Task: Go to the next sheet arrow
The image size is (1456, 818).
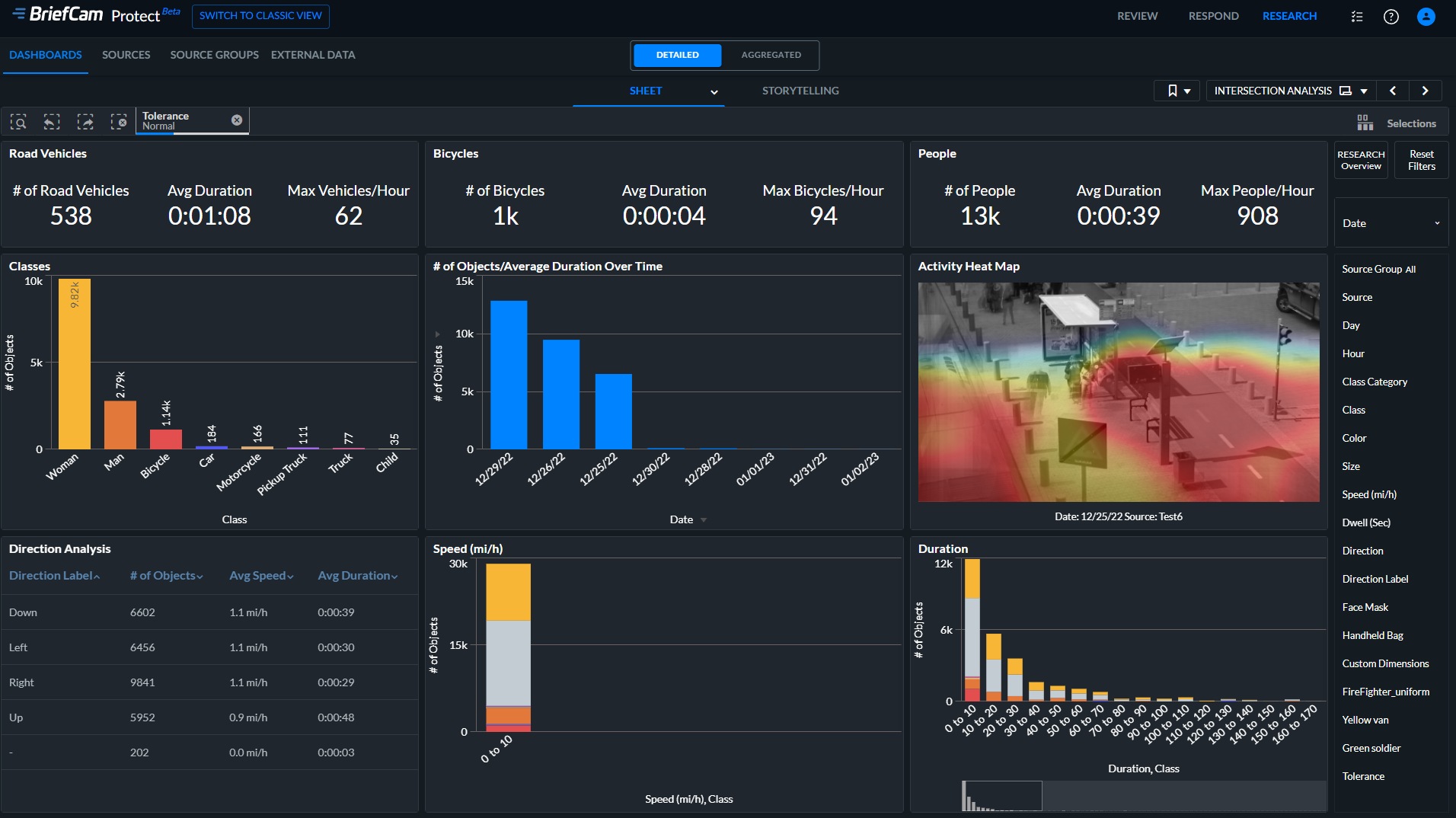Action: [x=1425, y=91]
